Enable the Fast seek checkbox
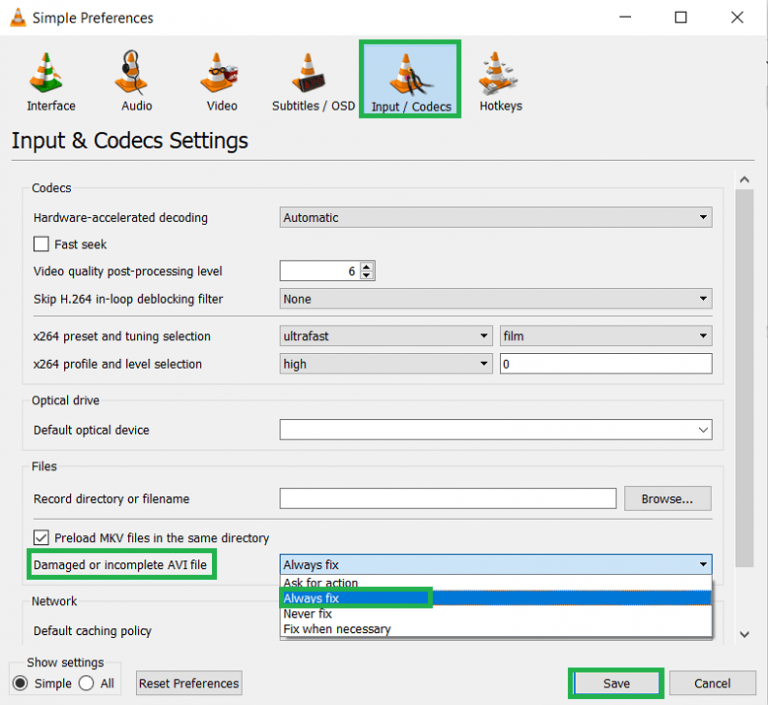The image size is (768, 705). coord(41,244)
